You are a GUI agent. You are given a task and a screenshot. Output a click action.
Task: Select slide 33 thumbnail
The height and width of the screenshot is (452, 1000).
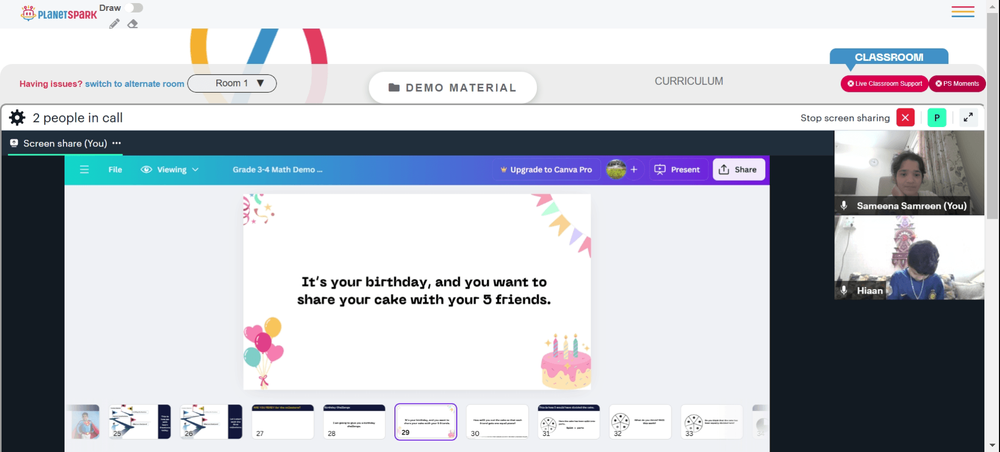pyautogui.click(x=711, y=421)
